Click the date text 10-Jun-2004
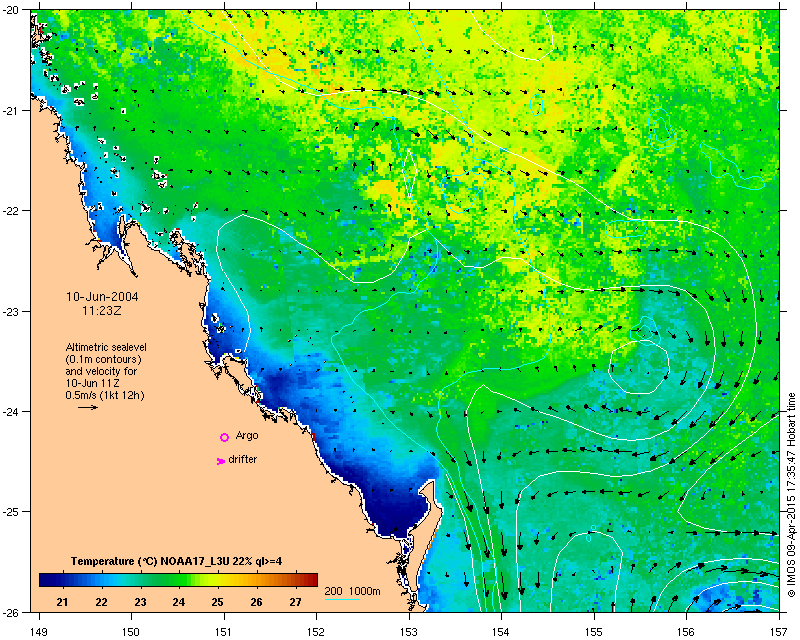800x640 pixels. coord(102,297)
